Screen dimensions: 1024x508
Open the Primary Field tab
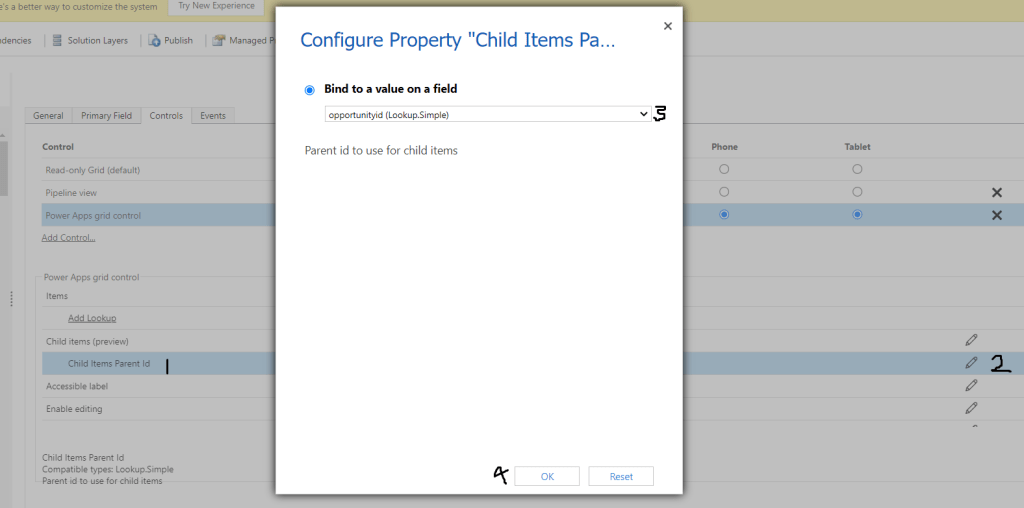pos(106,116)
